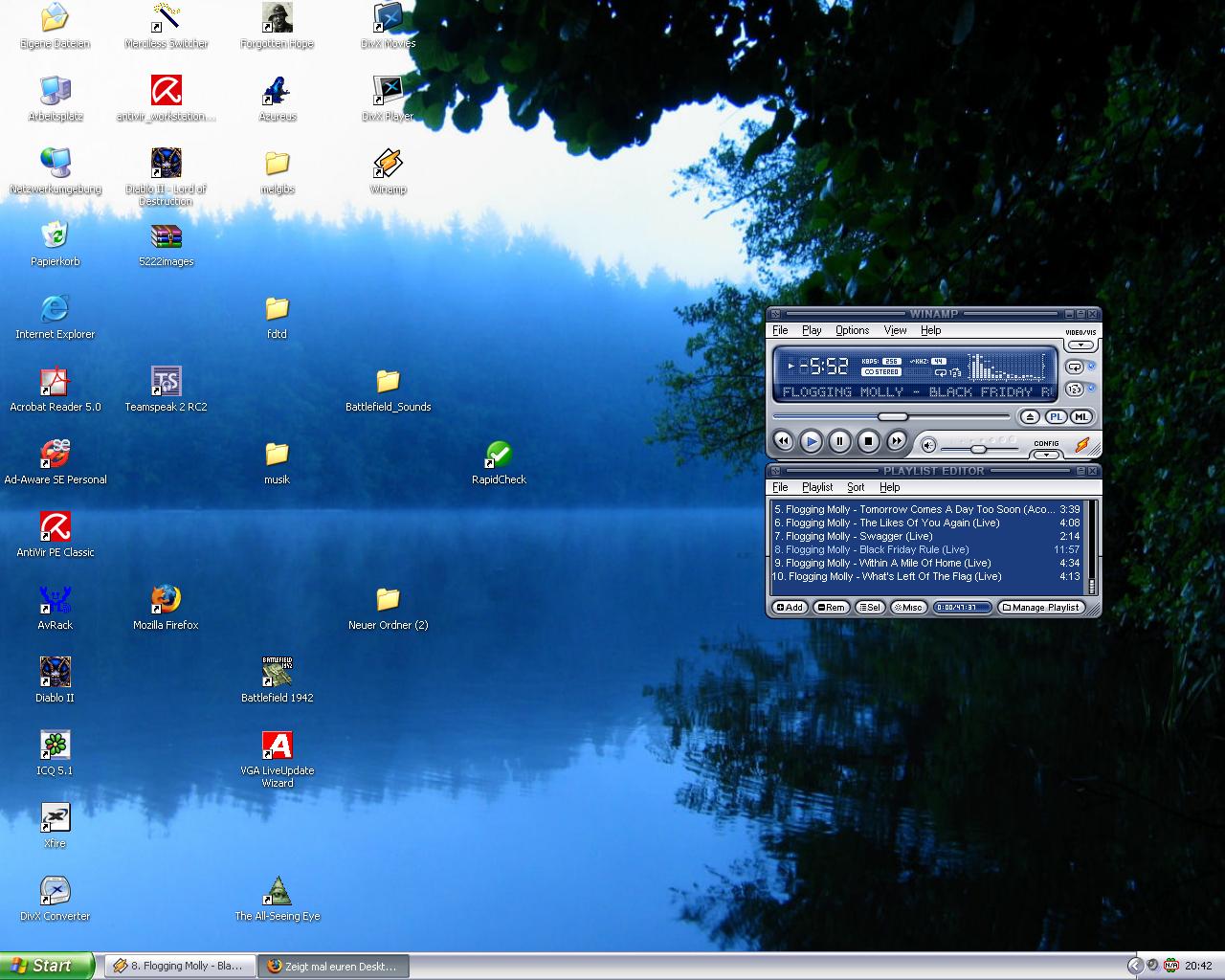Open VGA LiveUpdate Wizard shortcut

tap(278, 759)
